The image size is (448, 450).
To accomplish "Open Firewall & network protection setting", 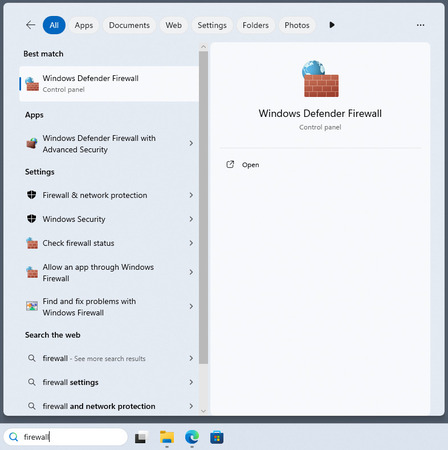I will 109,195.
